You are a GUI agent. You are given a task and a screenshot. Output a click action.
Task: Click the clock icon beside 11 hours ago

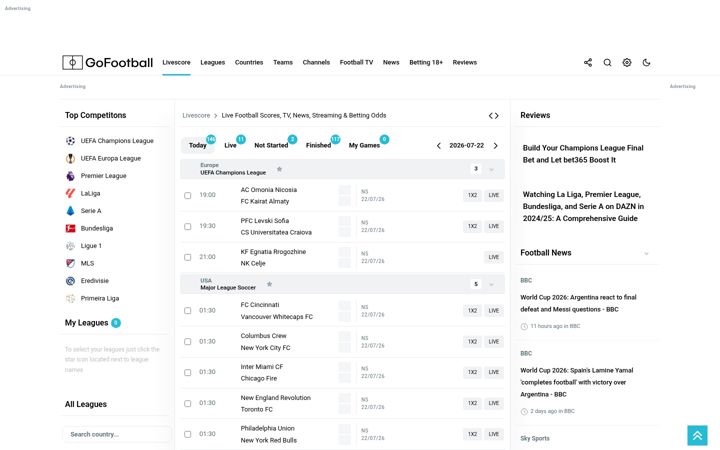(x=524, y=326)
